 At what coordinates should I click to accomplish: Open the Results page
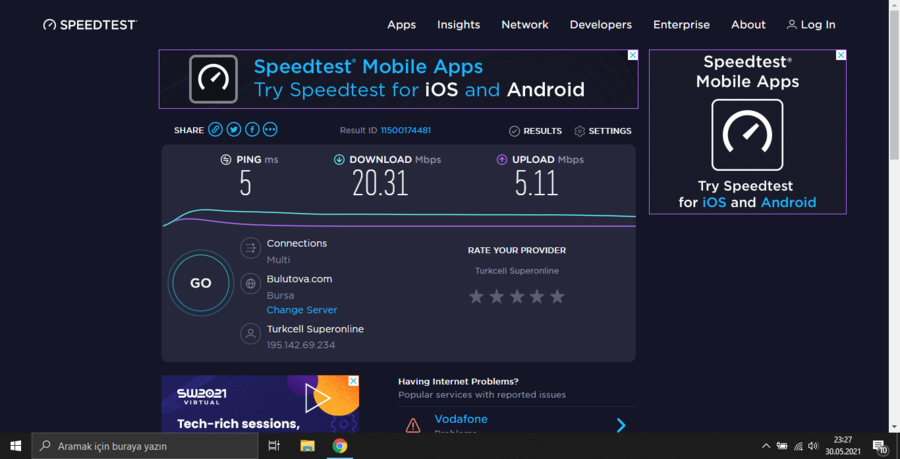point(536,131)
